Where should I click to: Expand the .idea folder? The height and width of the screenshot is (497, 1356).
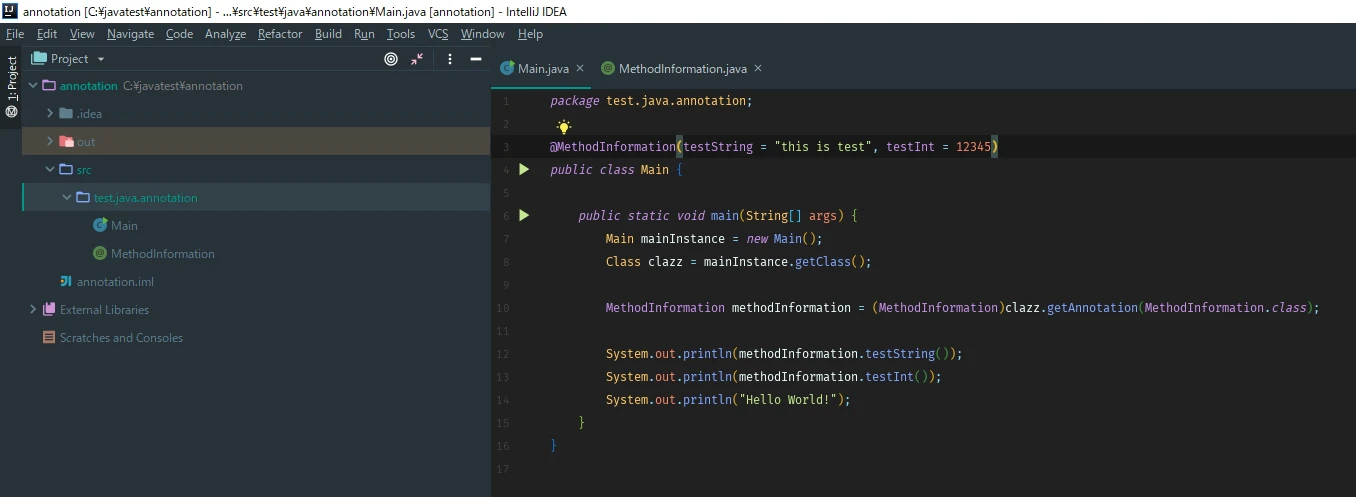click(x=50, y=114)
